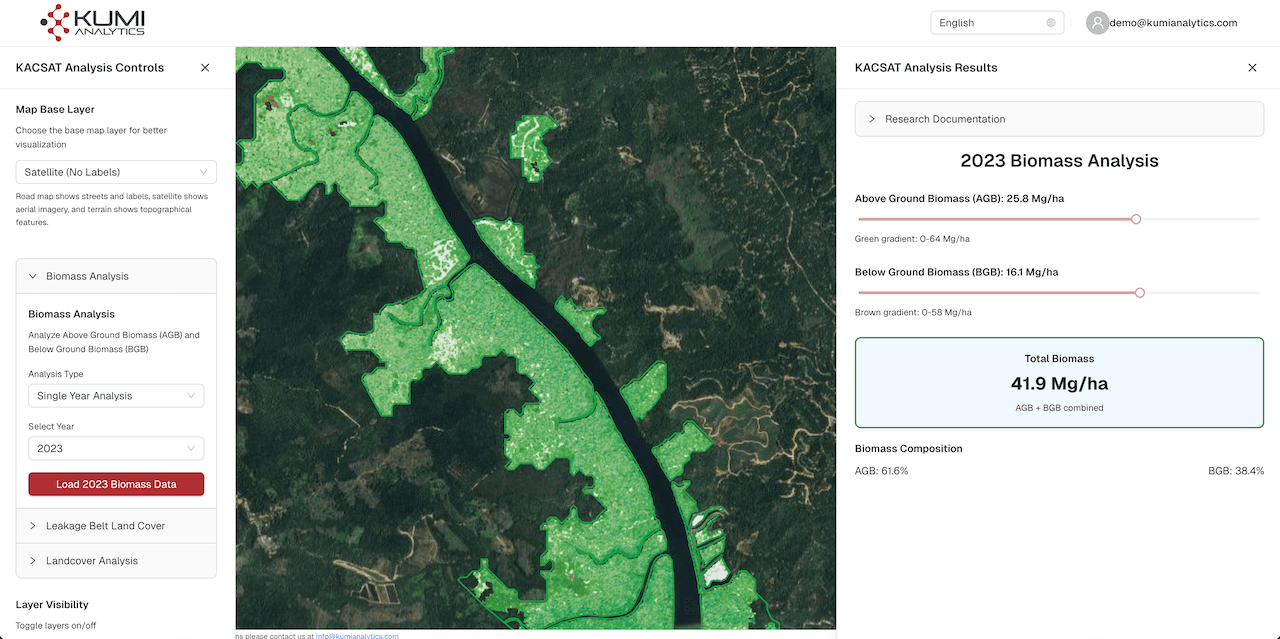Click Load 2023 Biomass Data button

(116, 484)
